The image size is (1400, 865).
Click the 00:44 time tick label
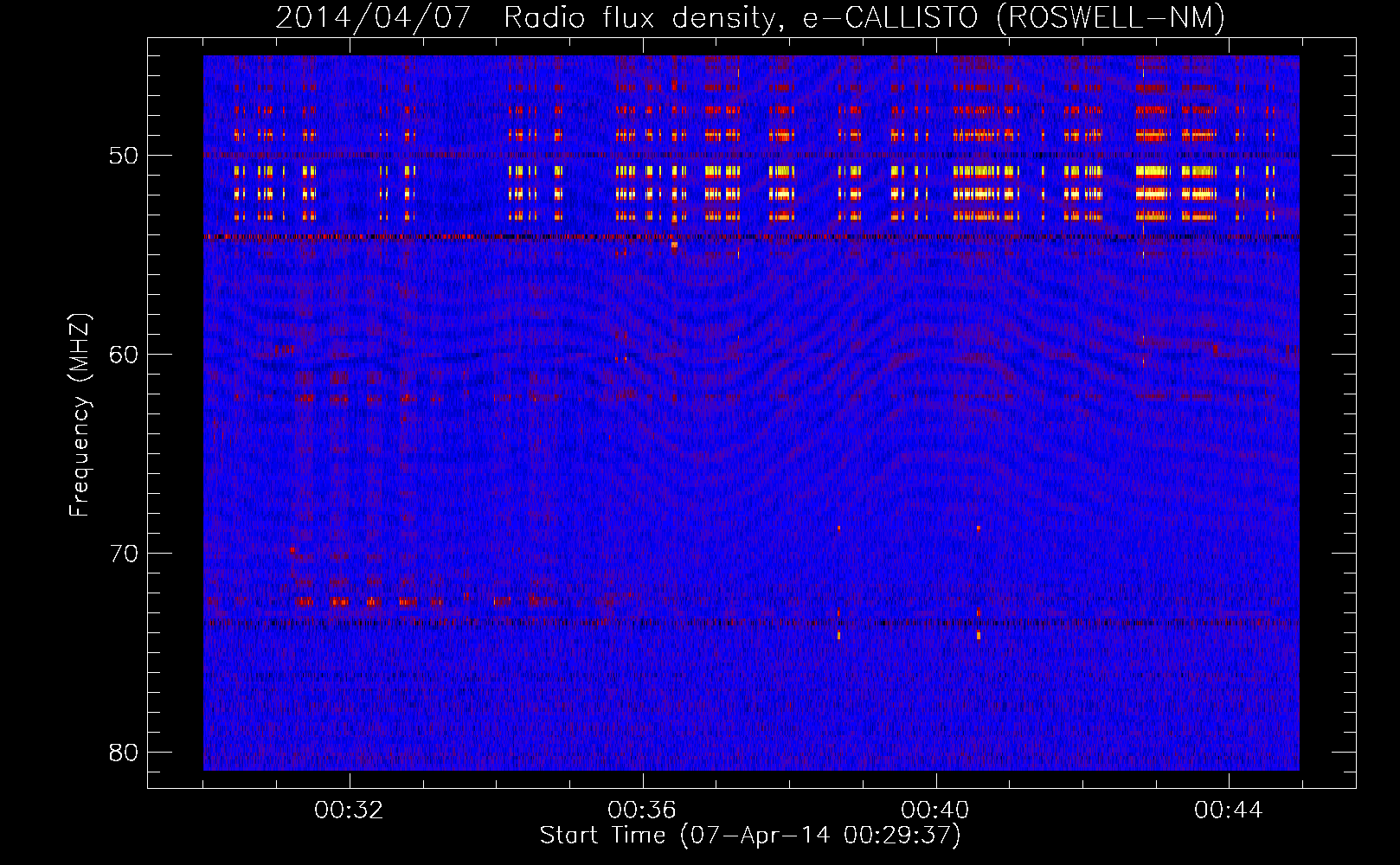(1229, 811)
